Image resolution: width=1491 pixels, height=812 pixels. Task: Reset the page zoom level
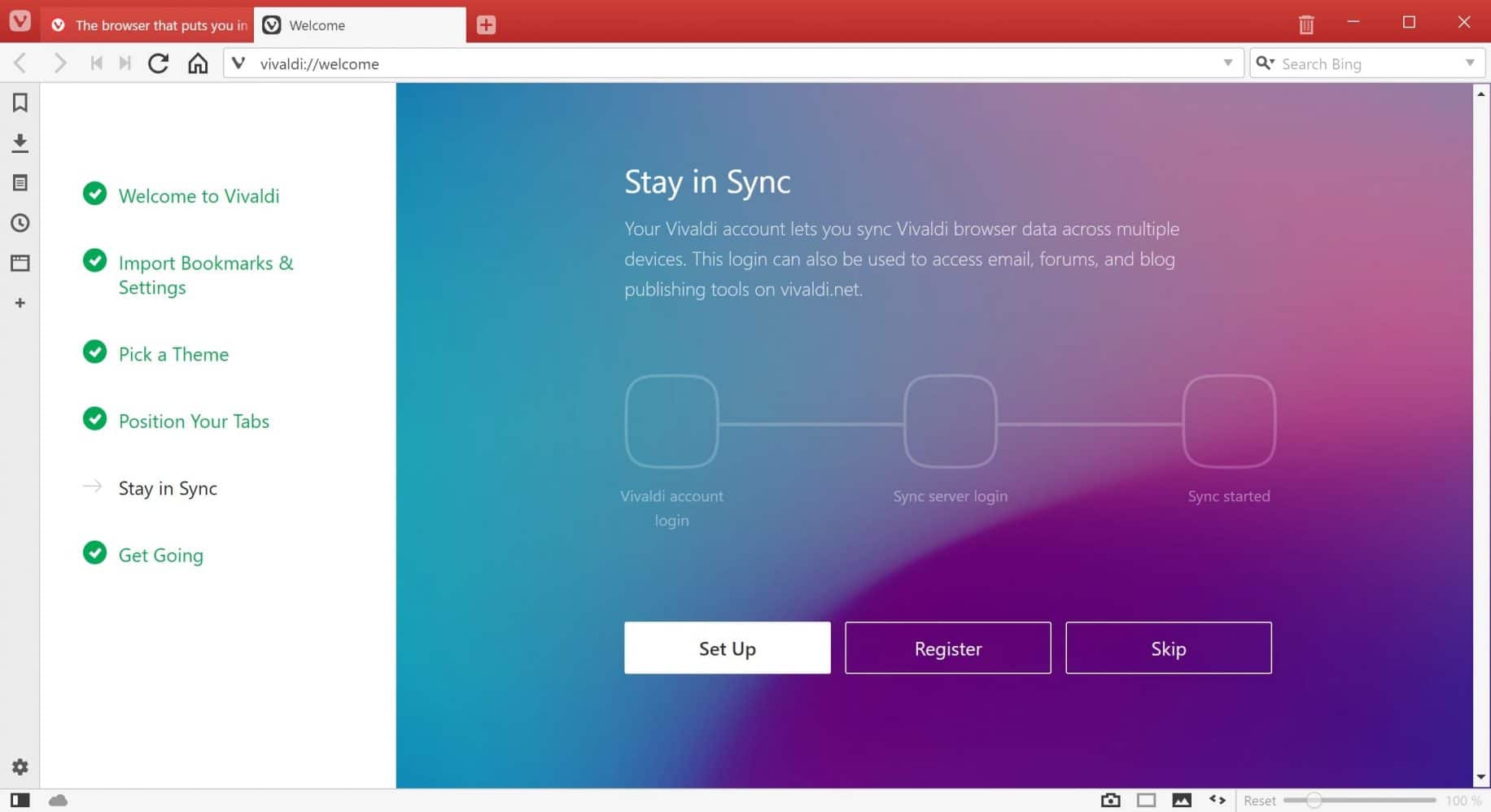pyautogui.click(x=1259, y=801)
